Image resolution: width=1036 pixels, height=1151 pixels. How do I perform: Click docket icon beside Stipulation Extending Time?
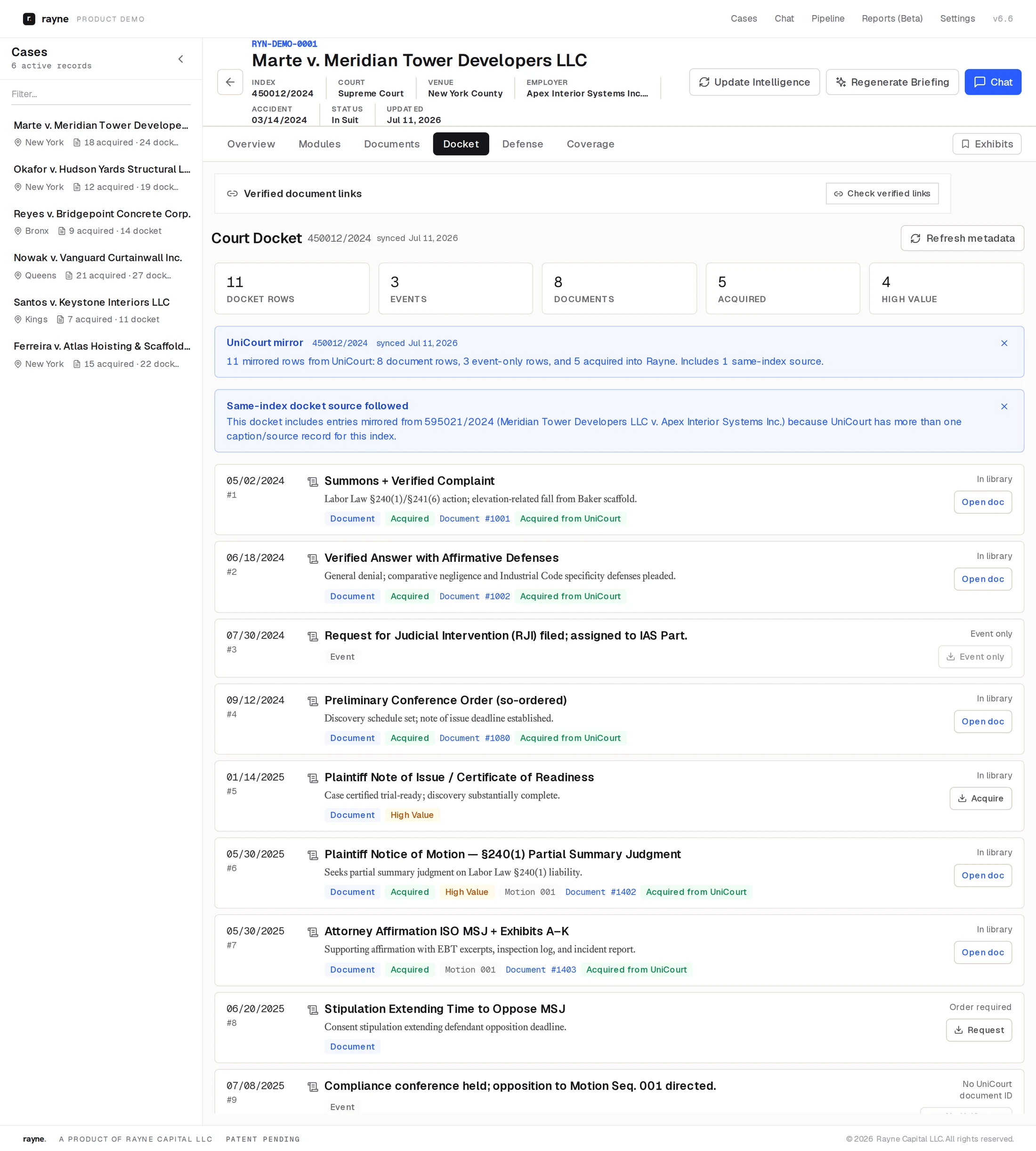313,1010
